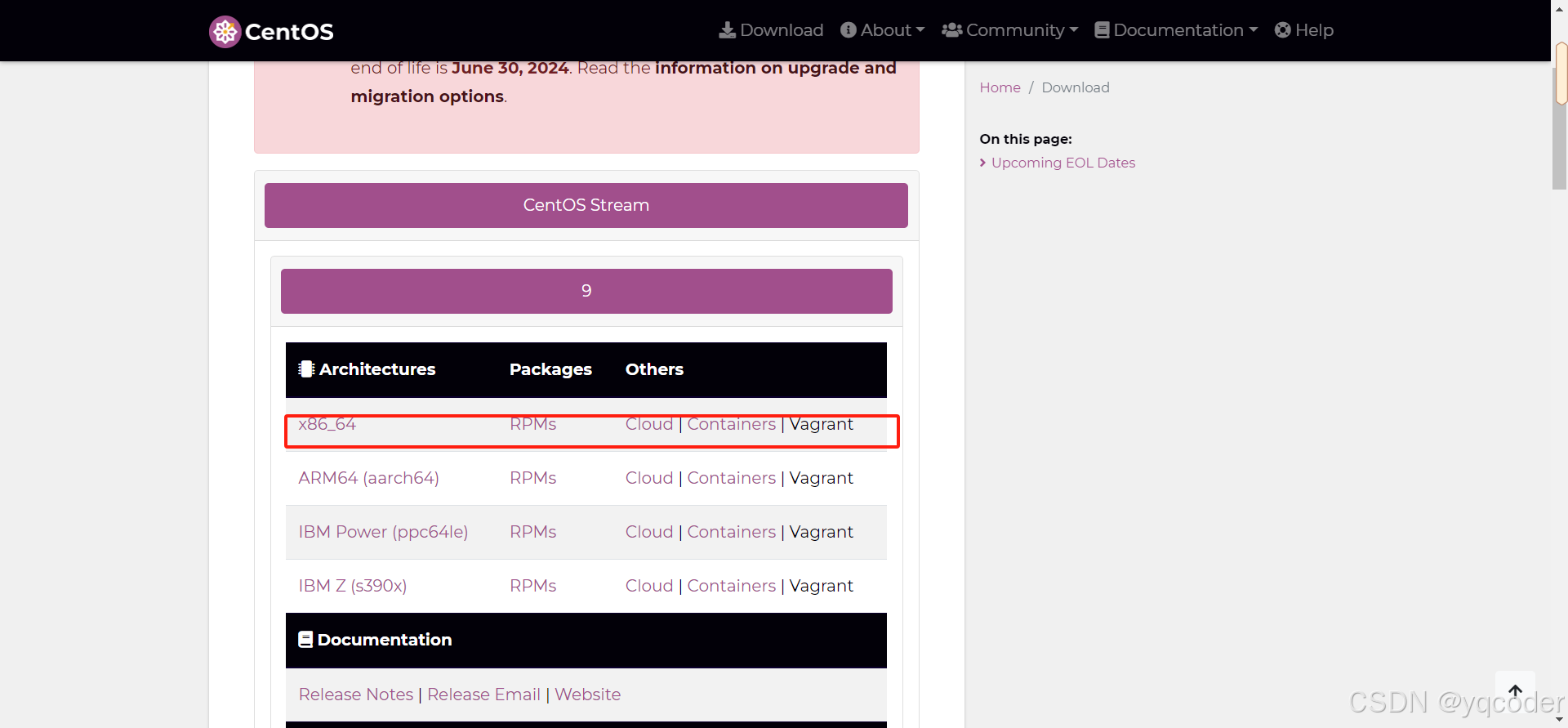Open the Download nav link
Image resolution: width=1568 pixels, height=728 pixels.
(x=771, y=30)
